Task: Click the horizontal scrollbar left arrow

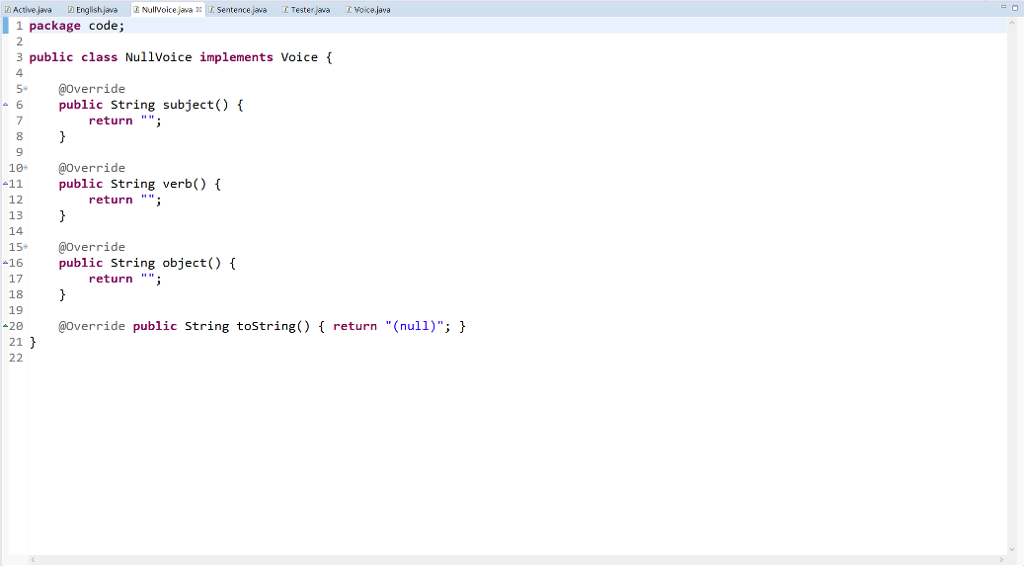Action: (x=33, y=559)
